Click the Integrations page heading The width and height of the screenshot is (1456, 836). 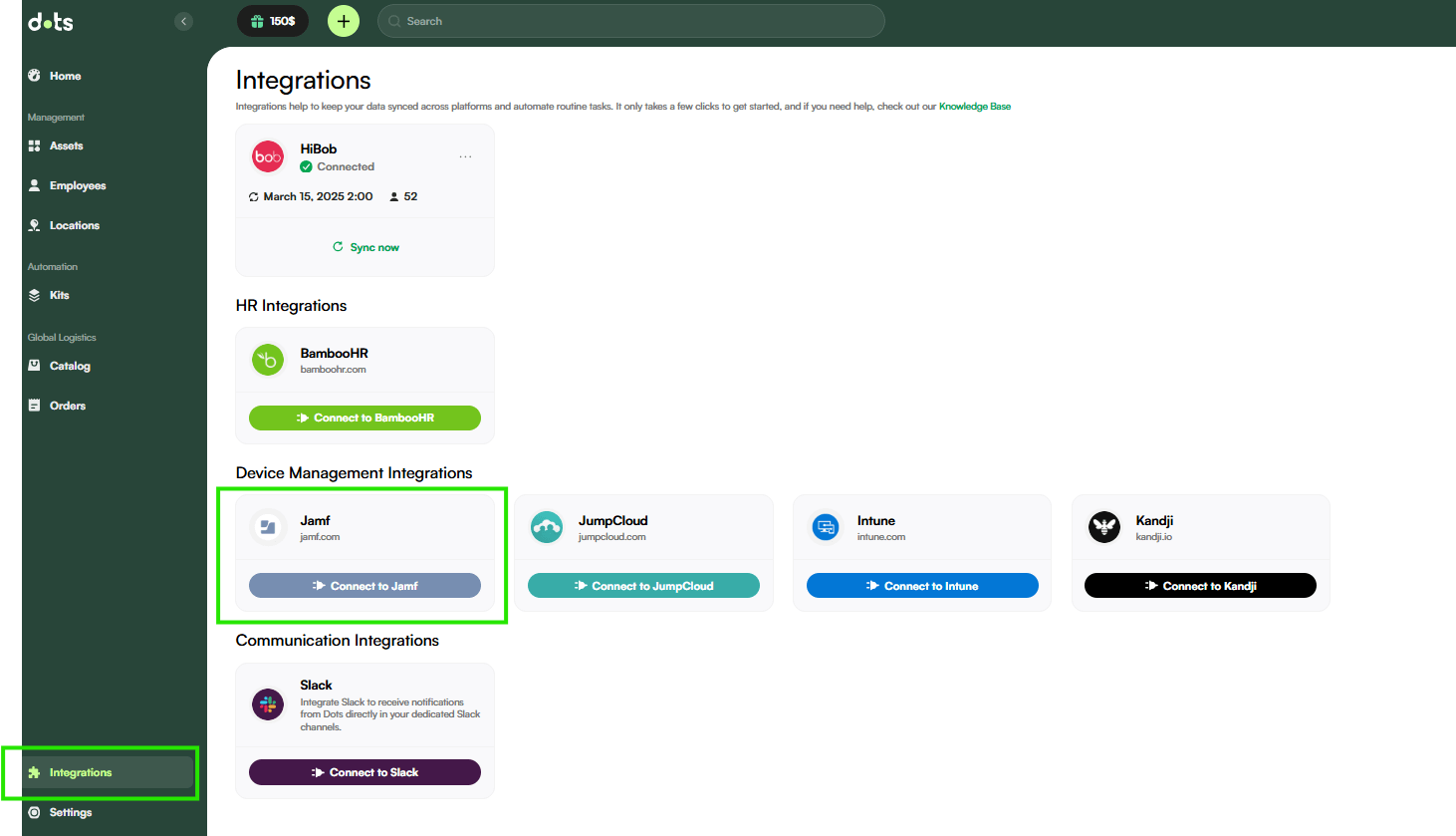point(303,80)
